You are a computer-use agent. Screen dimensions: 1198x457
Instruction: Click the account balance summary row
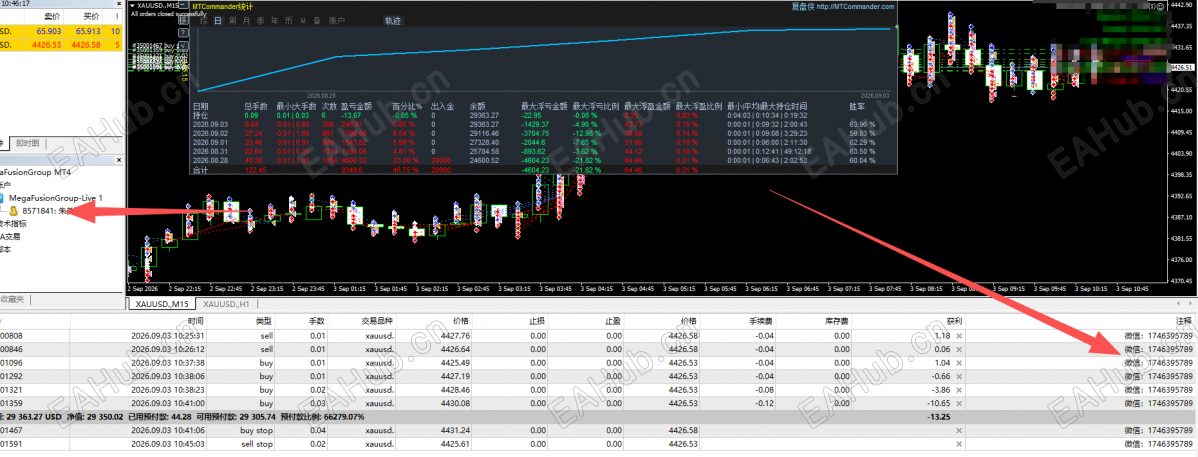[599, 417]
